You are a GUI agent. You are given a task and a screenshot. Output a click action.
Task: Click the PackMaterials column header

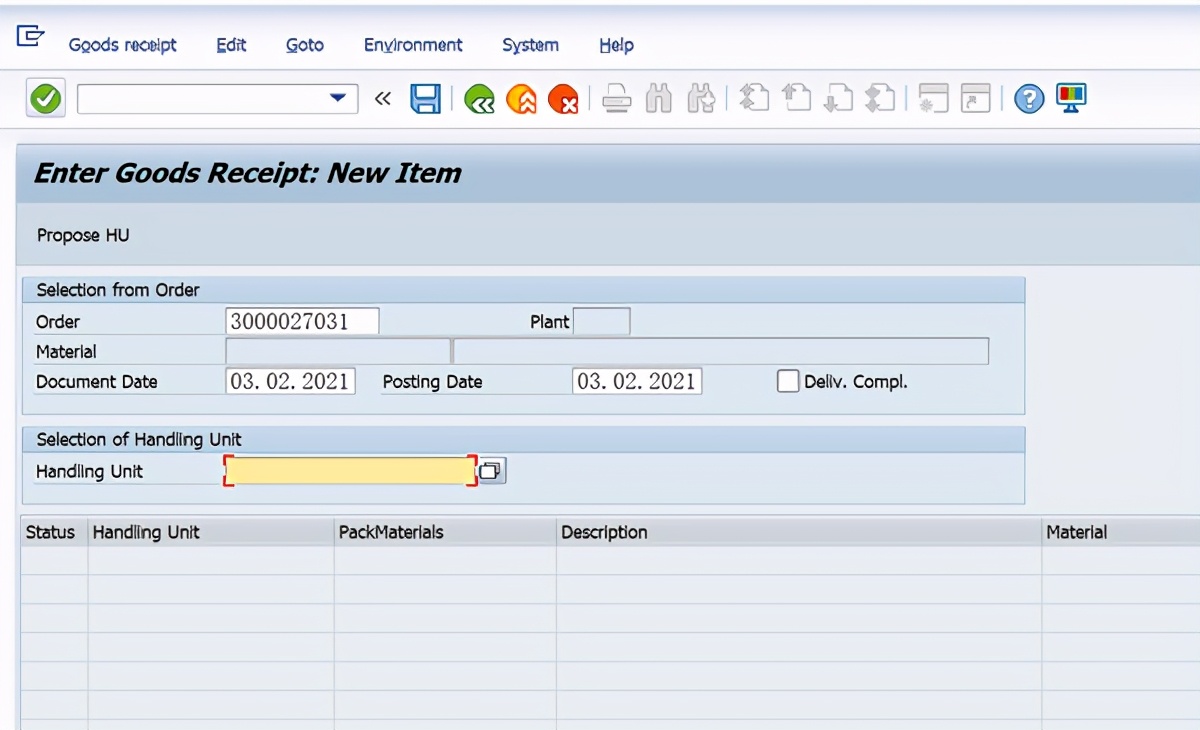445,532
